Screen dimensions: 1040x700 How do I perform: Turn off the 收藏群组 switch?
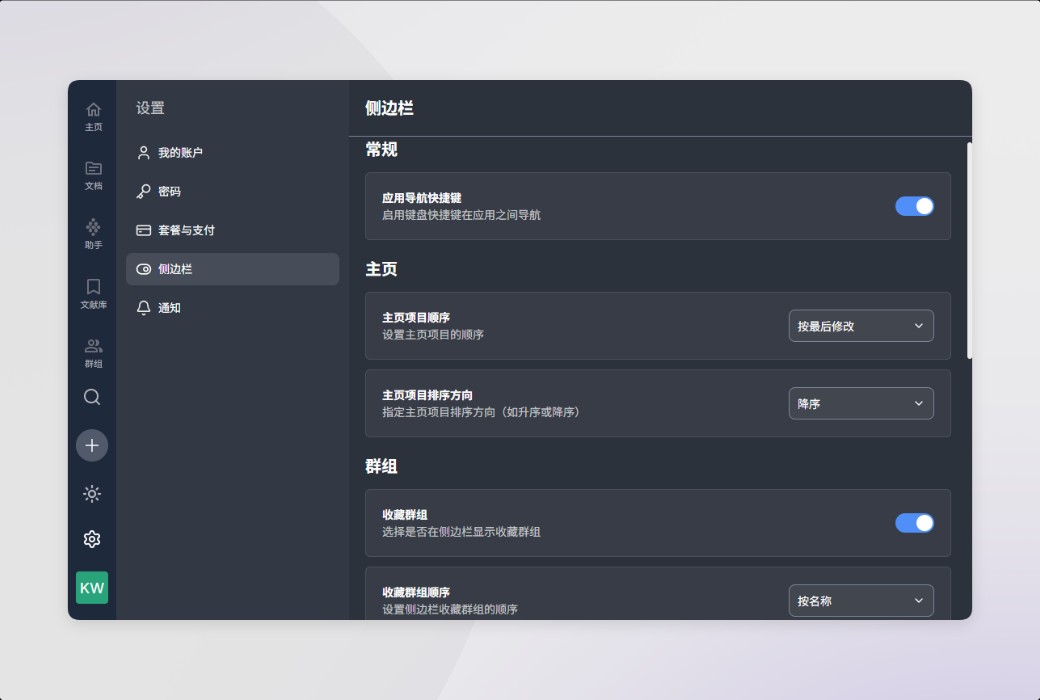click(914, 523)
